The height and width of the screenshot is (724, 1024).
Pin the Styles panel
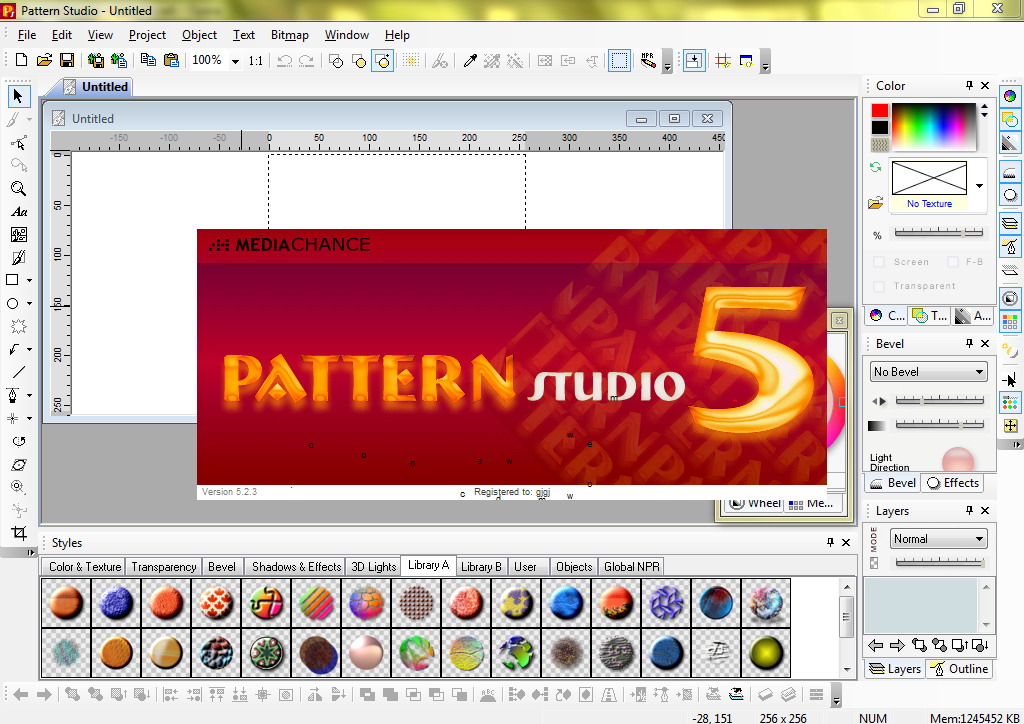(830, 542)
